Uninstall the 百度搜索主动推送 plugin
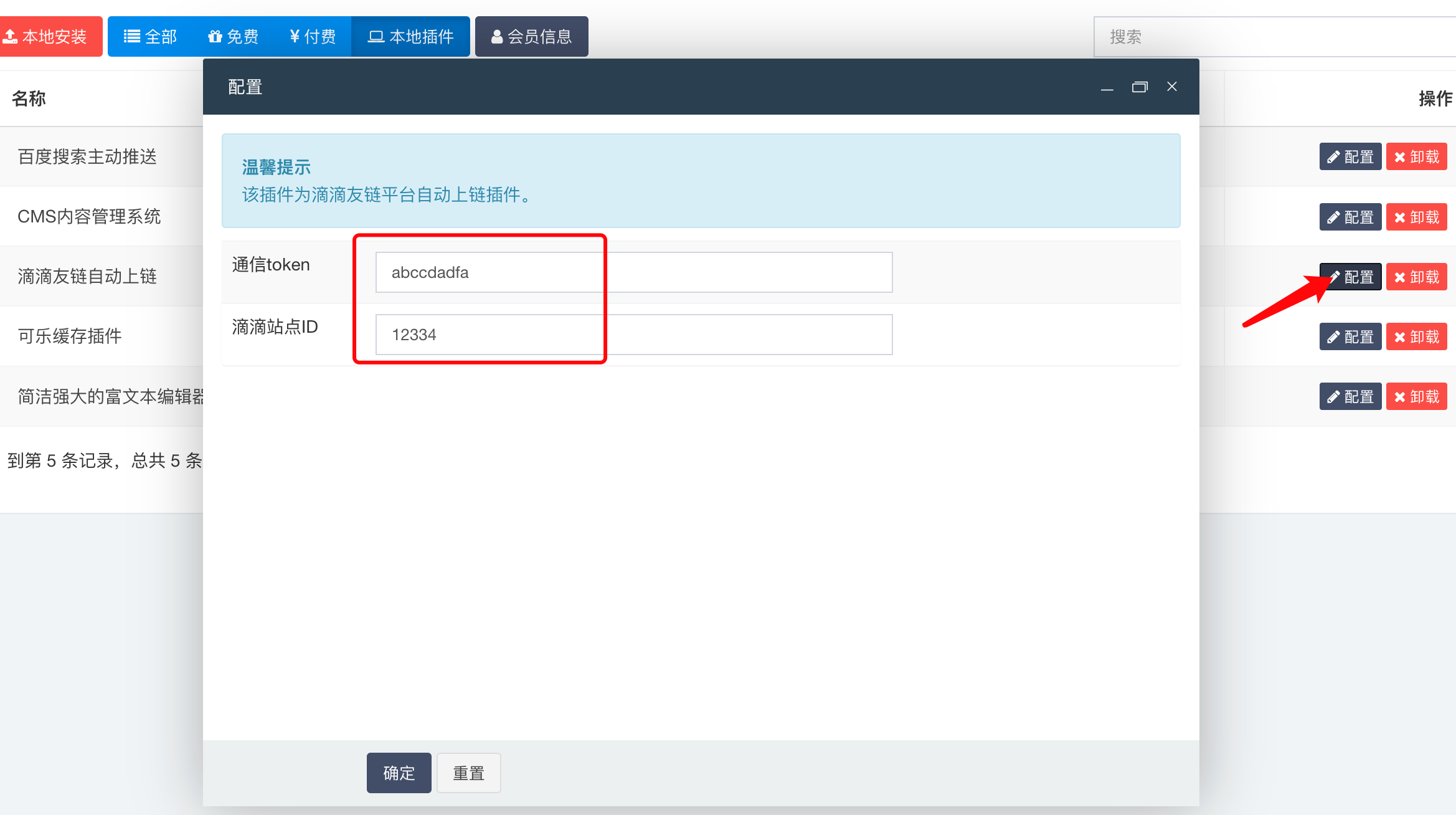 (1417, 156)
